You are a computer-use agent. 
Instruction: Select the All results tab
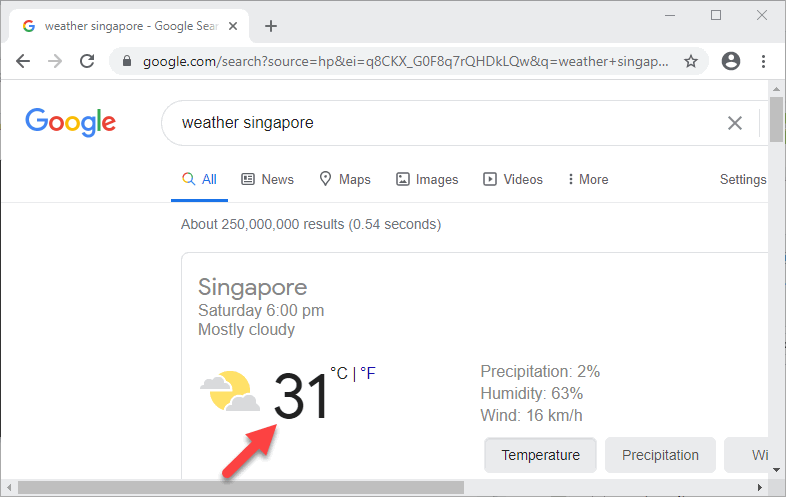click(200, 180)
